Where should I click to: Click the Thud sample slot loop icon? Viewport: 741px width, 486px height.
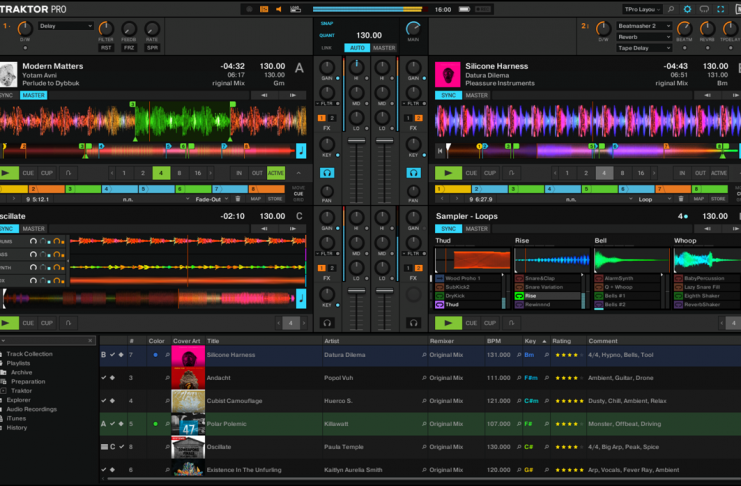click(439, 304)
